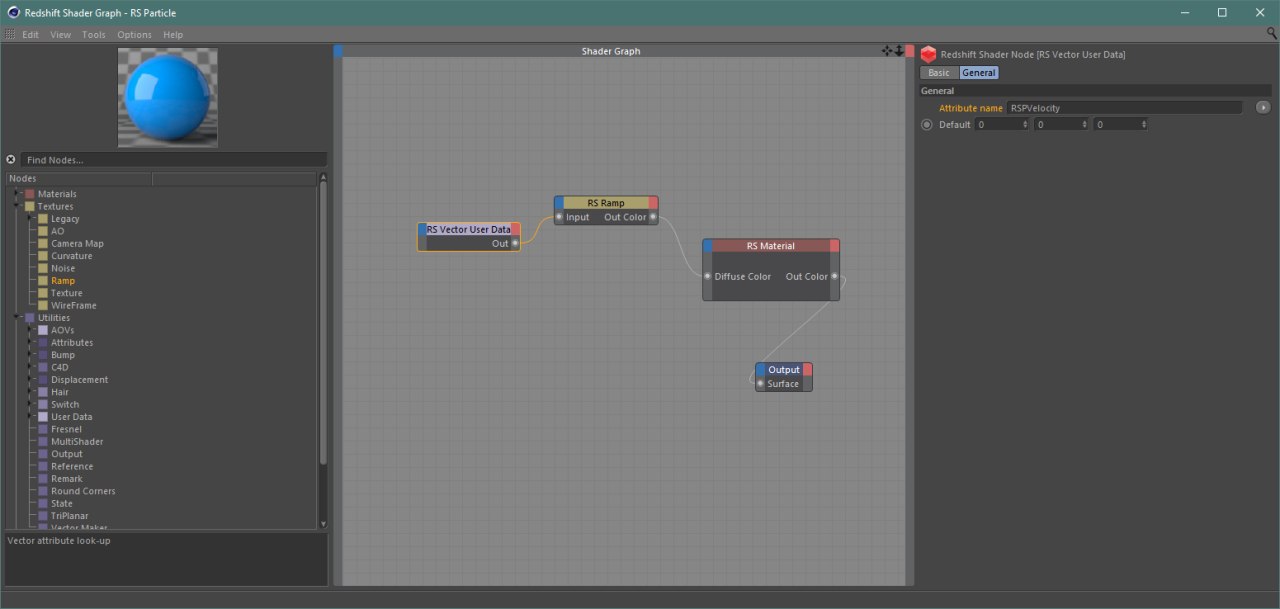Click the Input port on RS Ramp node
The width and height of the screenshot is (1280, 609).
coord(560,217)
